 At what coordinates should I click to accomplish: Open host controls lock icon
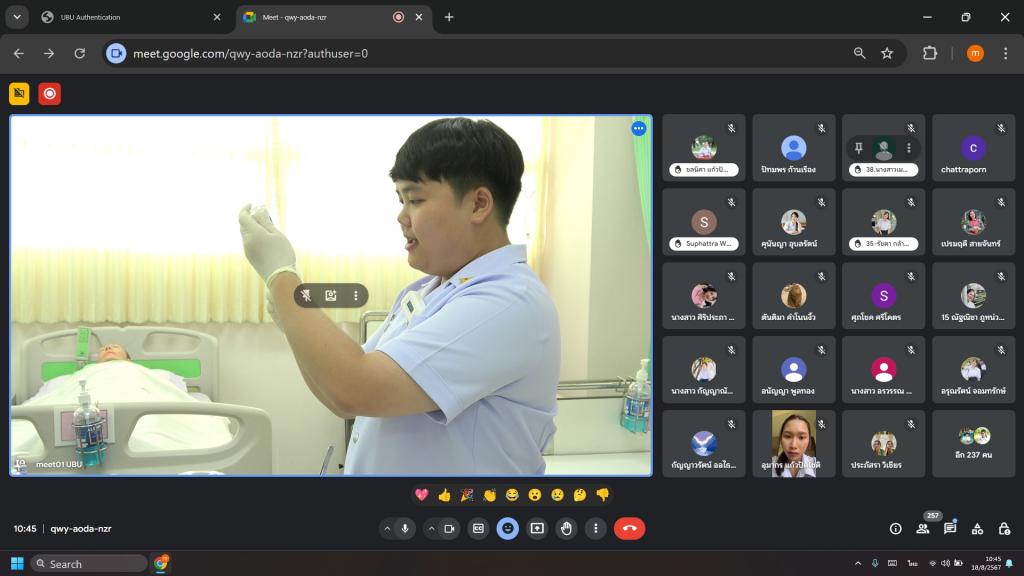[x=1004, y=529]
